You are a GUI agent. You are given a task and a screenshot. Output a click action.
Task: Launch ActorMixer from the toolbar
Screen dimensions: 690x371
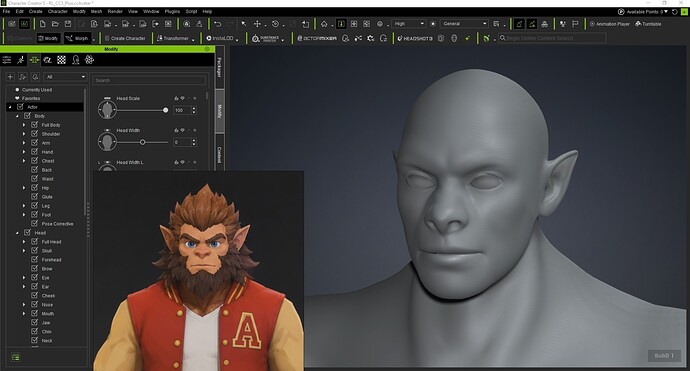pos(317,38)
